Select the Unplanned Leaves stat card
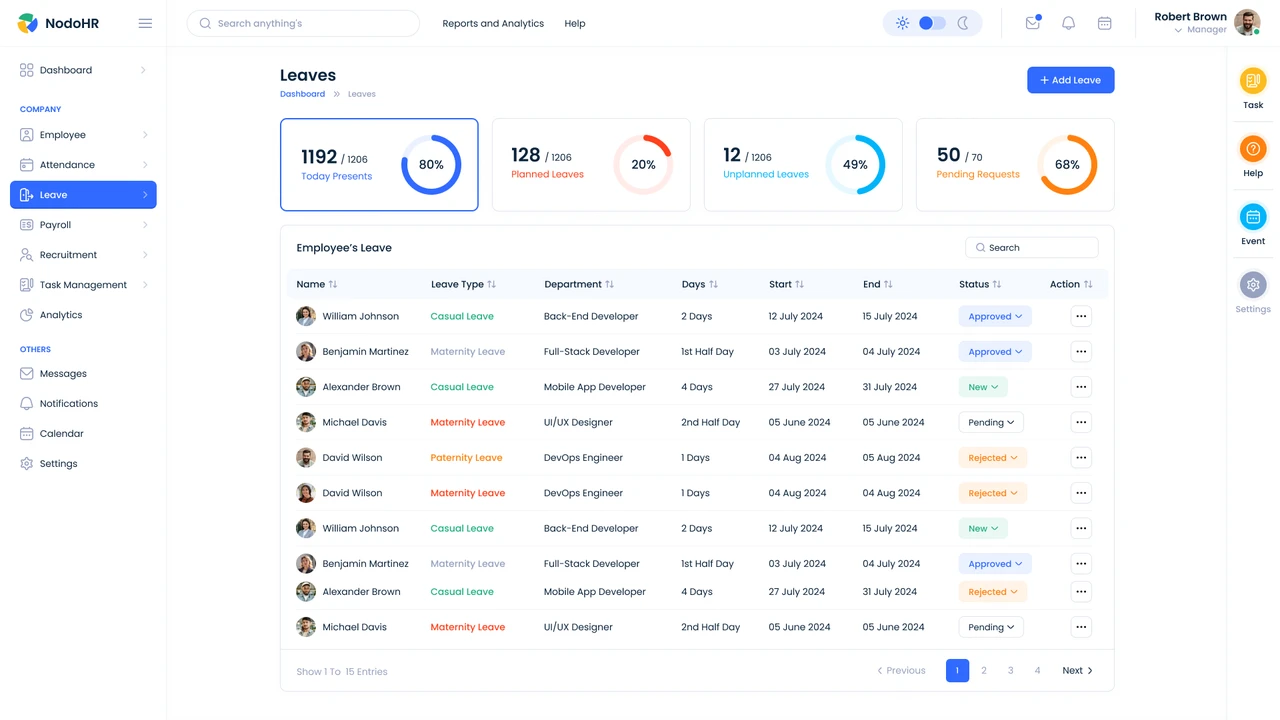 point(803,165)
